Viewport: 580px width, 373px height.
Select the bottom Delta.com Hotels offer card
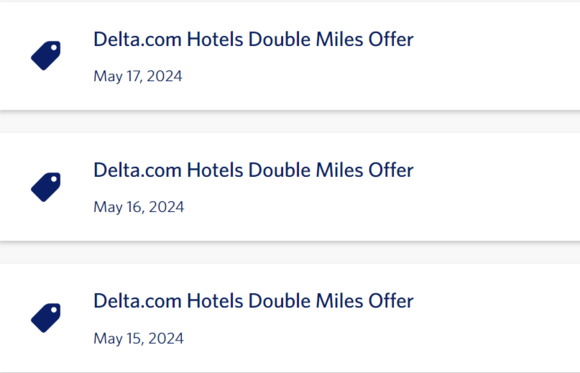click(x=290, y=318)
